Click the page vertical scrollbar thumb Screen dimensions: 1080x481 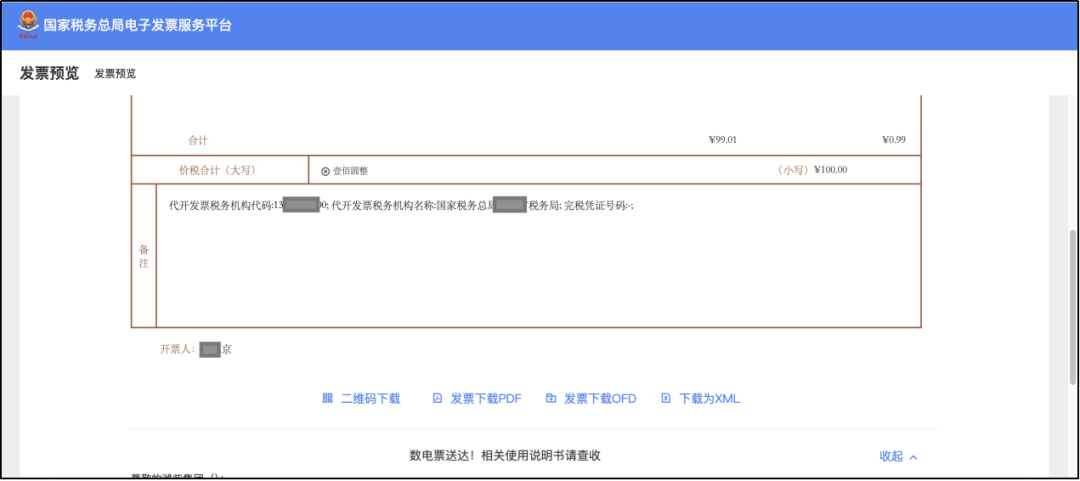[x=1072, y=306]
